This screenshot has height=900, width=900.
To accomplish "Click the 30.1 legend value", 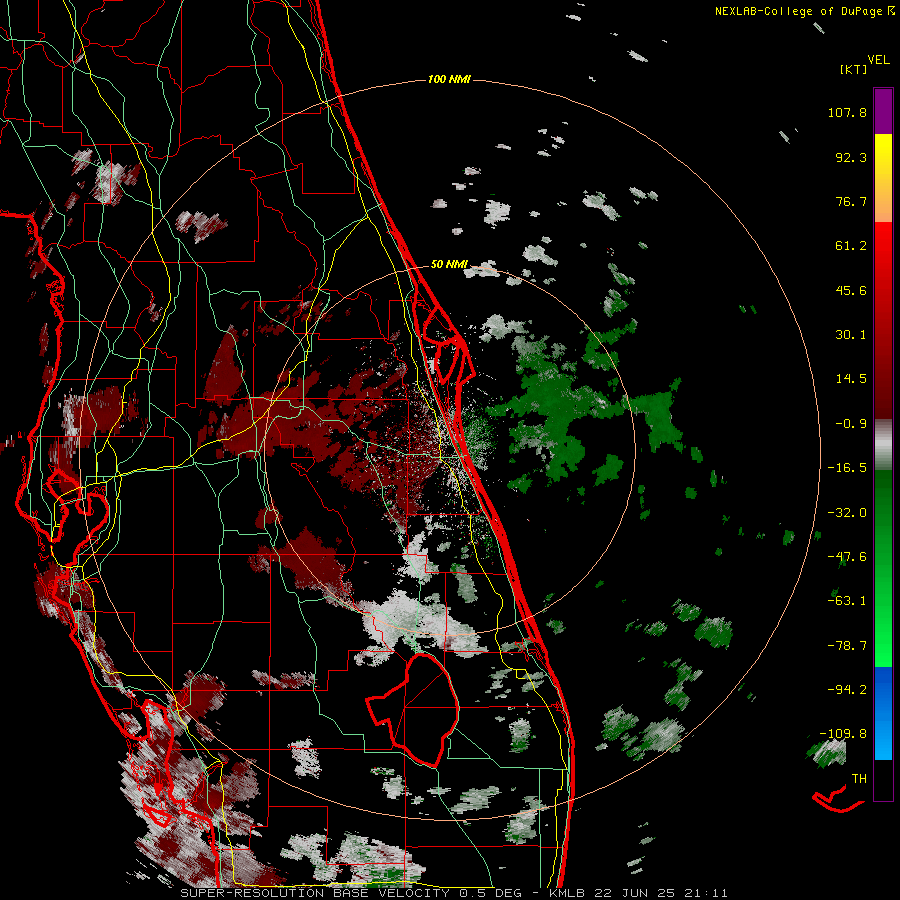I will [851, 335].
